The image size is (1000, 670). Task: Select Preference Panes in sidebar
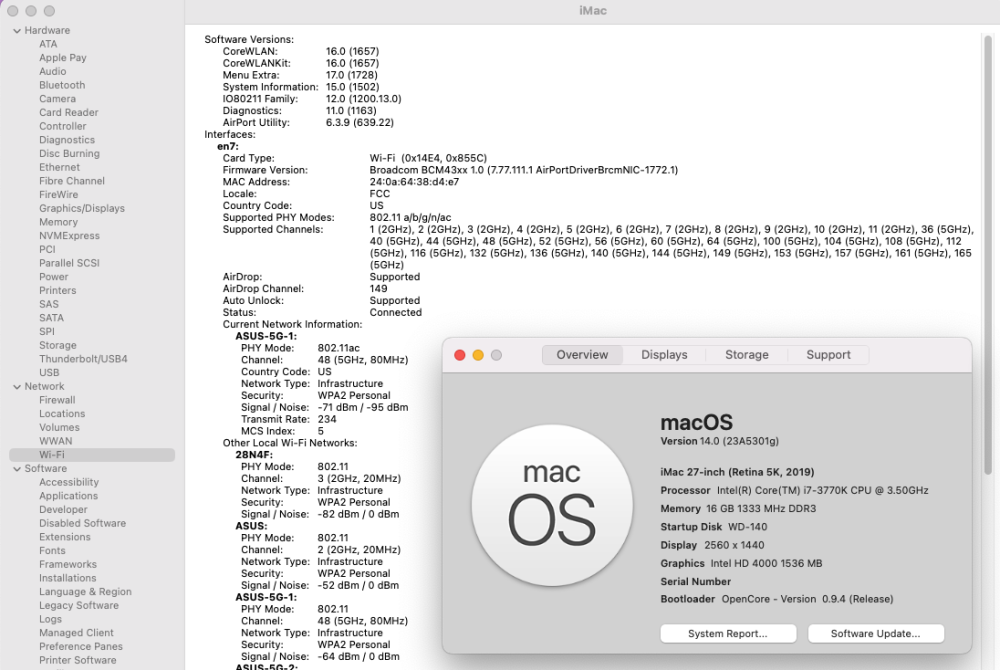80,647
